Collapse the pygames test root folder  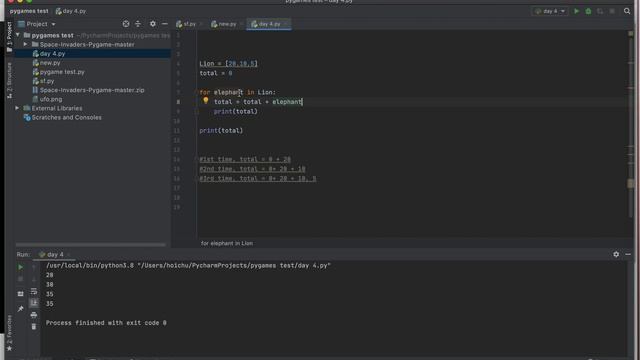(x=18, y=36)
